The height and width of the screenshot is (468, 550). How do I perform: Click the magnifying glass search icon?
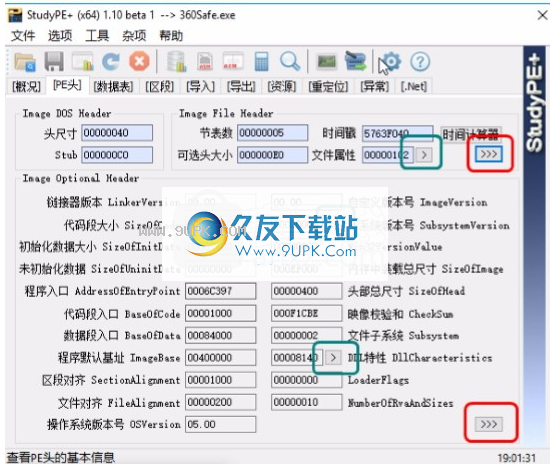click(x=290, y=61)
